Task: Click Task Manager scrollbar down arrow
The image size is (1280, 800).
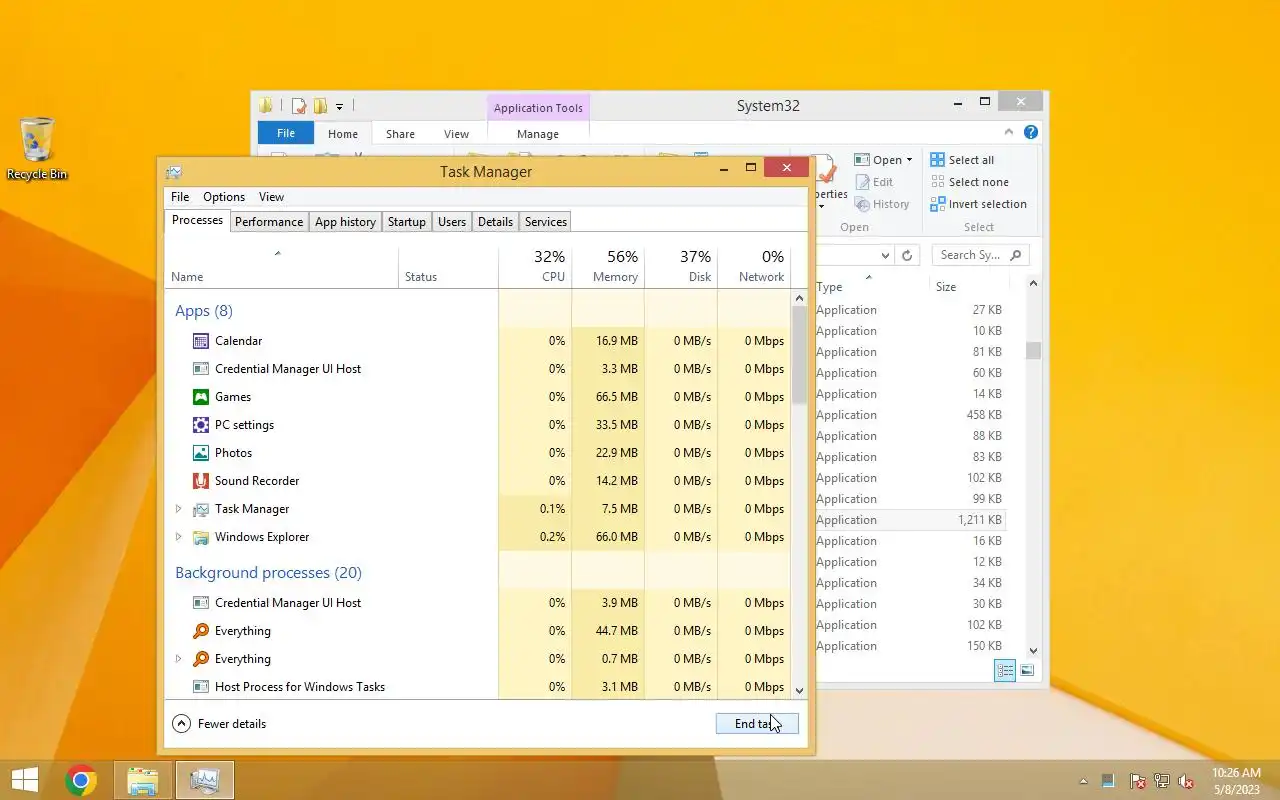Action: [799, 690]
